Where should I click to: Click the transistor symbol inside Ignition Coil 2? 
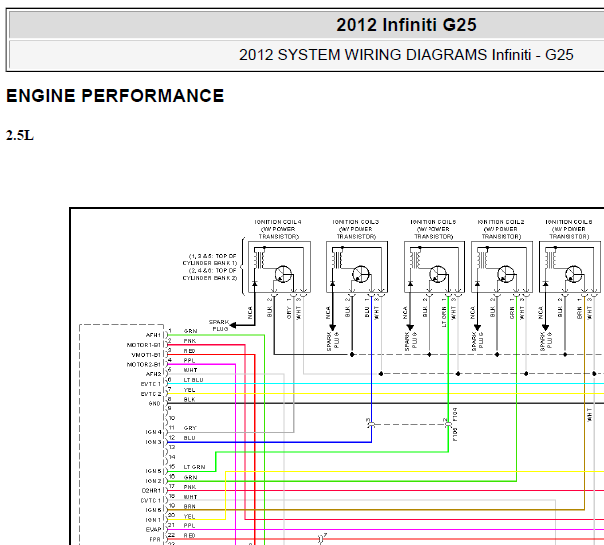pyautogui.click(x=505, y=275)
